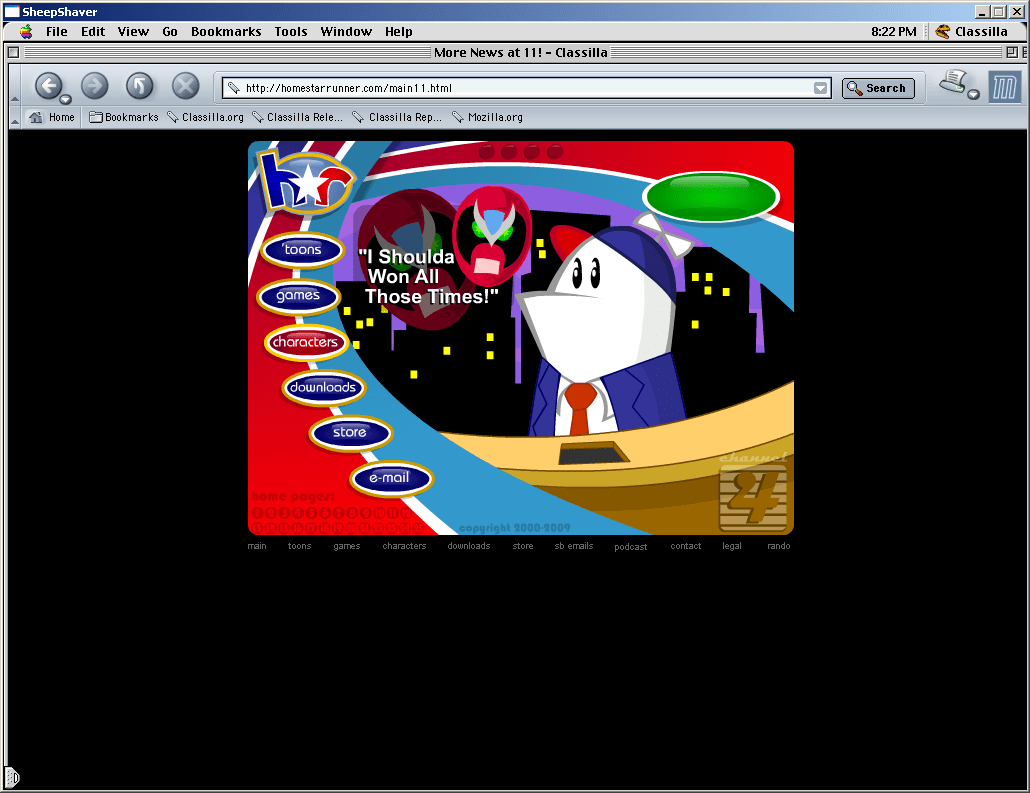
Task: Click the channel 4 logo
Action: (x=753, y=491)
